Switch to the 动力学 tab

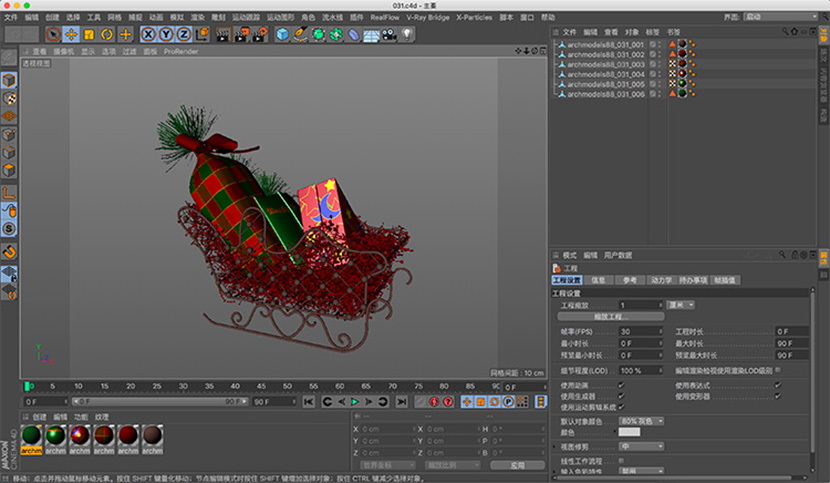661,280
